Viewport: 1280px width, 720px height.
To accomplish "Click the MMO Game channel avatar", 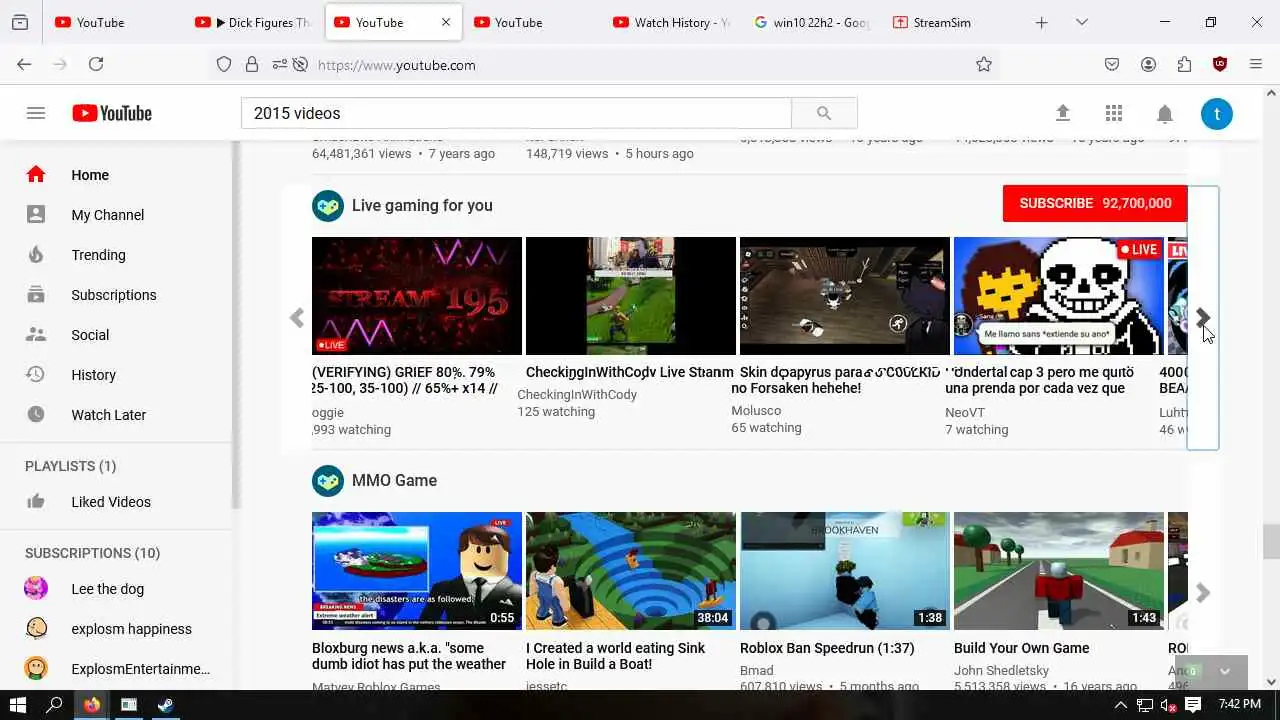I will point(328,481).
